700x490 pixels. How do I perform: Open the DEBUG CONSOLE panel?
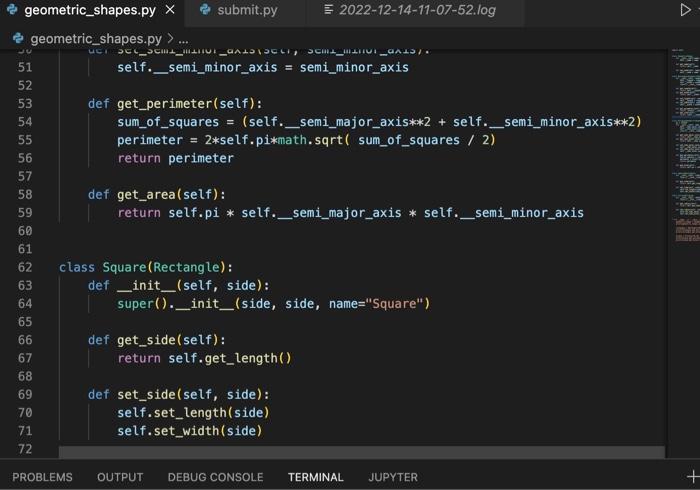click(215, 477)
